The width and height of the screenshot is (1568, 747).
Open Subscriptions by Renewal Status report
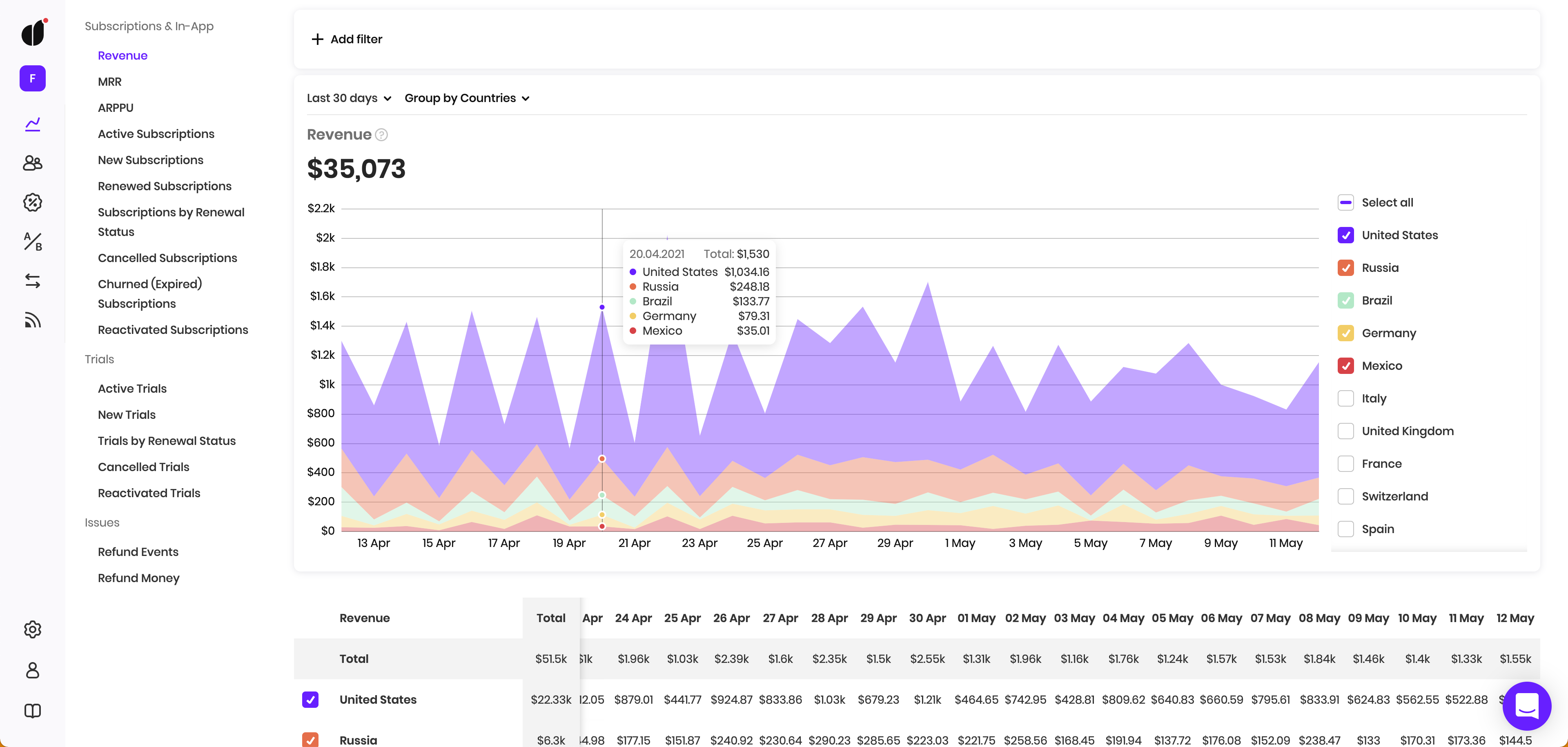(171, 222)
